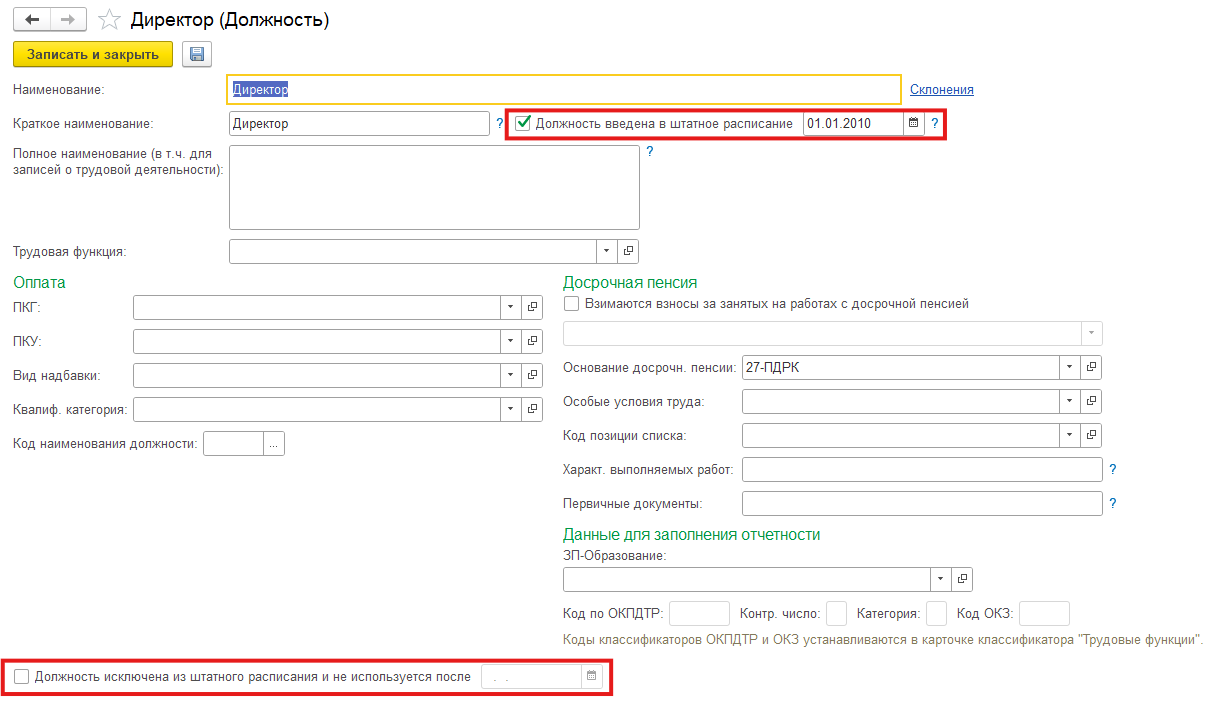Click the Краткое наименование field
This screenshot has height=715, width=1215.
359,124
